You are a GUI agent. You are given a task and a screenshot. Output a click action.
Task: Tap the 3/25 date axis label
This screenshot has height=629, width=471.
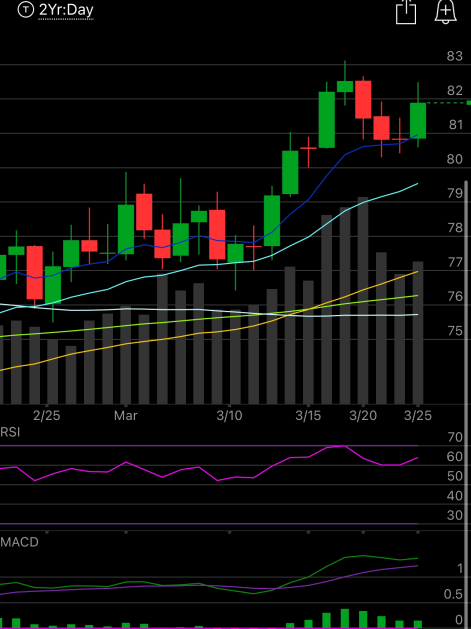[418, 416]
